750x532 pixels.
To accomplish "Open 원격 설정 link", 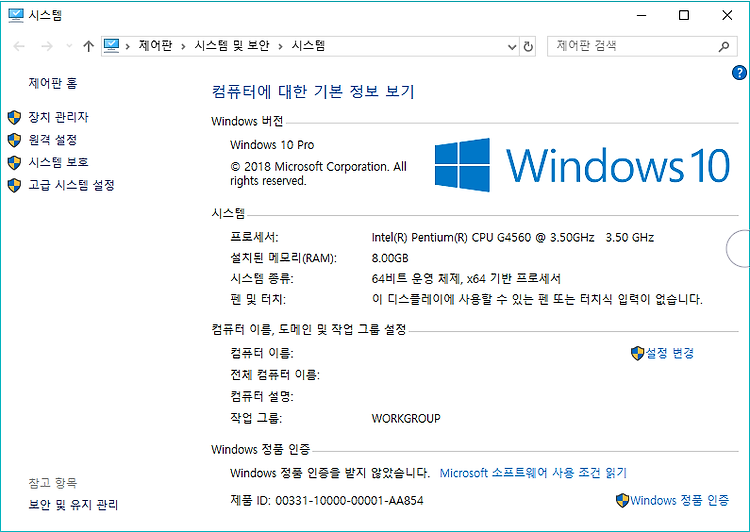I will click(53, 140).
